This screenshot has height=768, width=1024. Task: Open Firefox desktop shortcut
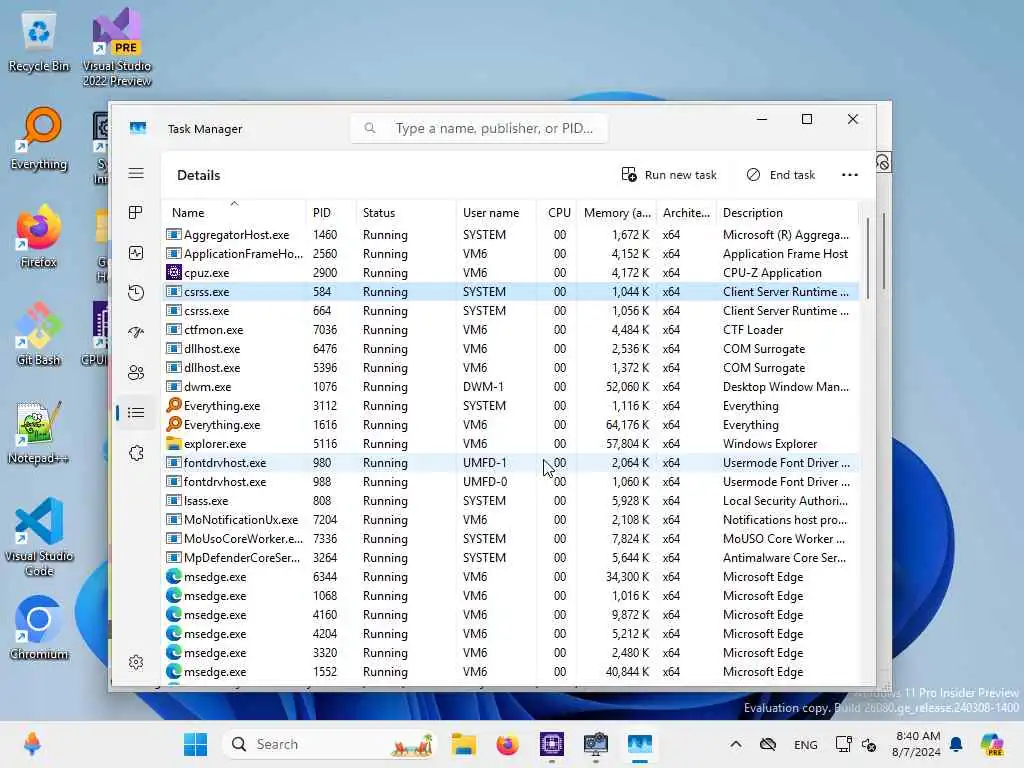pyautogui.click(x=39, y=236)
